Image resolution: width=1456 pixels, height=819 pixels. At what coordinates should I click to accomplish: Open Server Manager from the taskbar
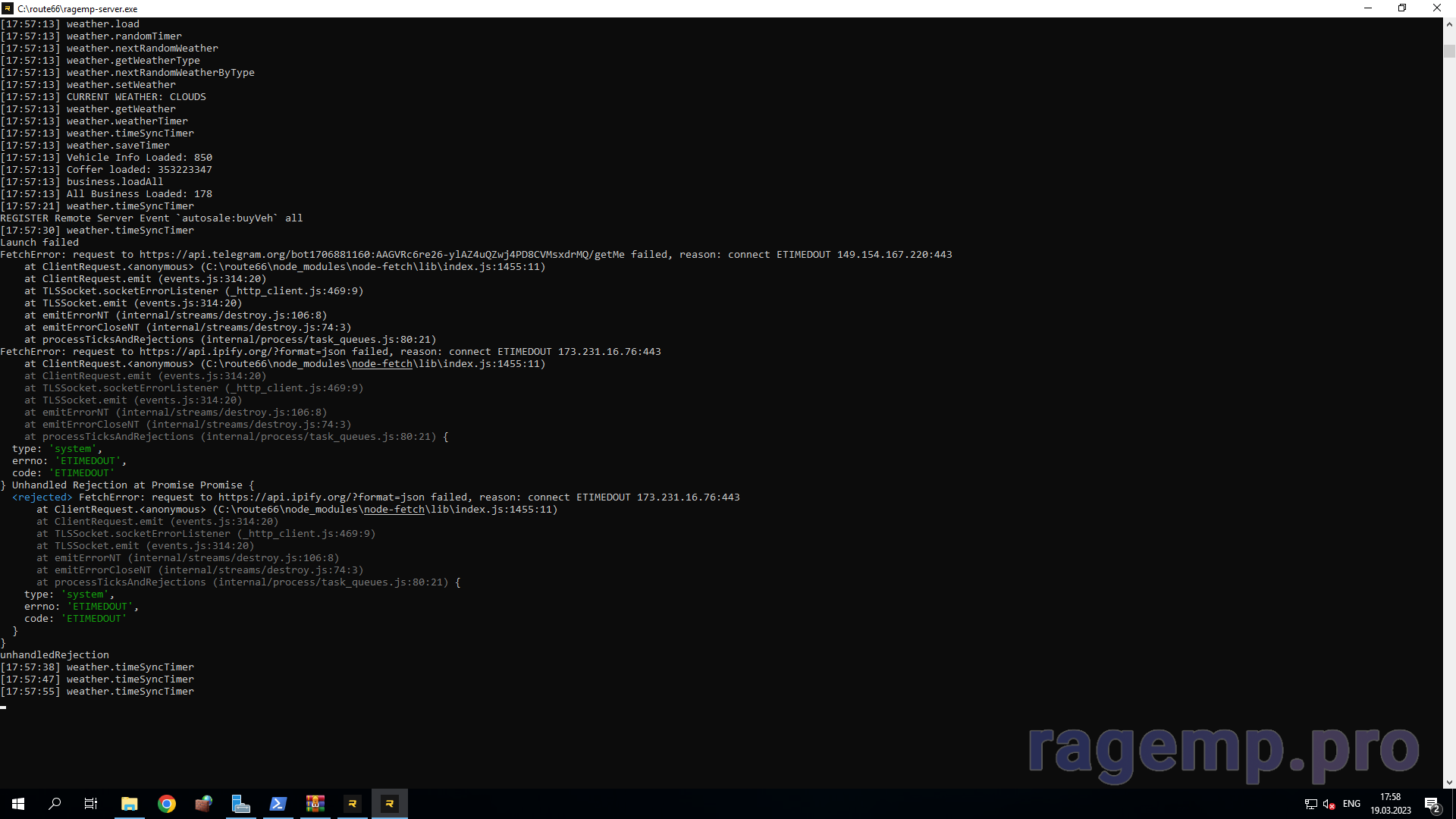coord(240,804)
